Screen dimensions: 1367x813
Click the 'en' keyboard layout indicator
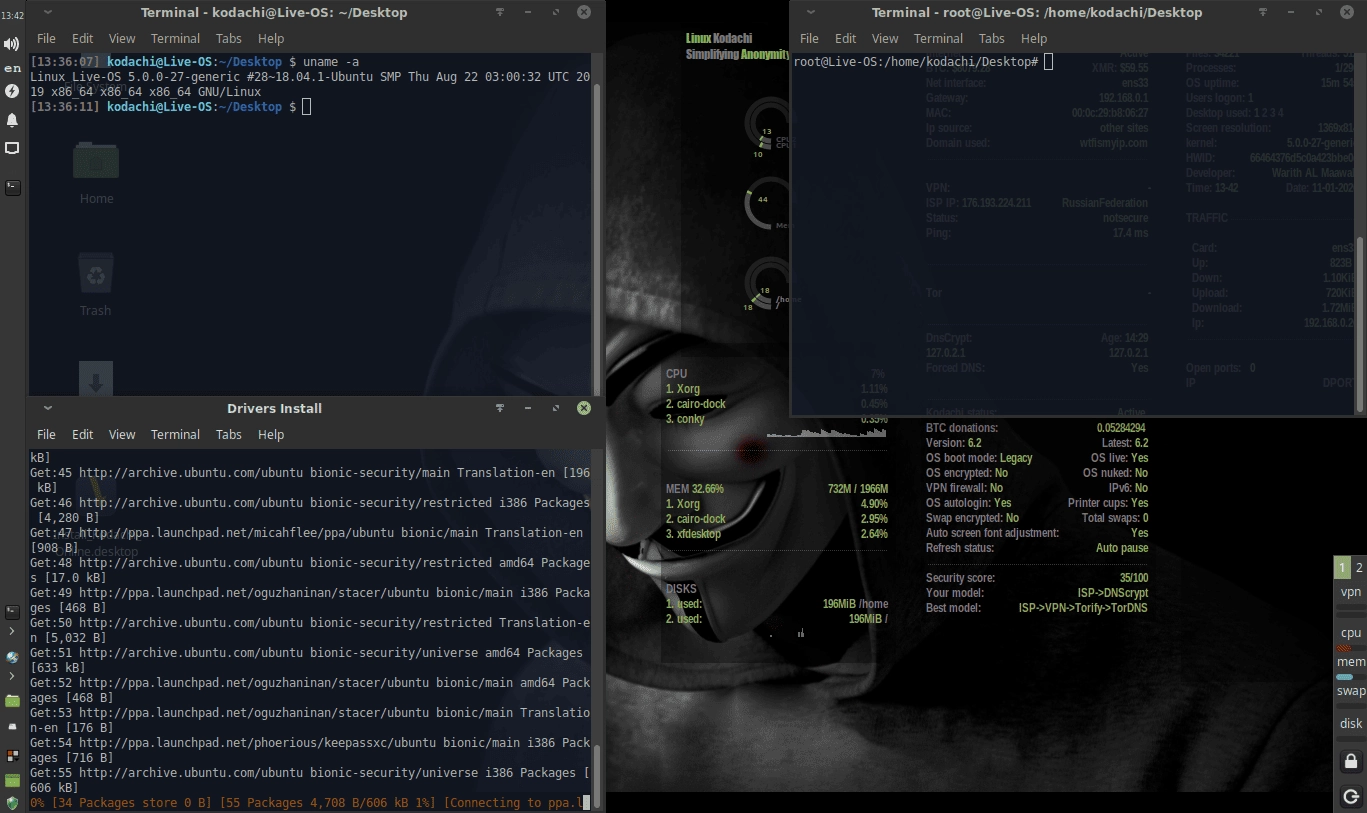12,68
